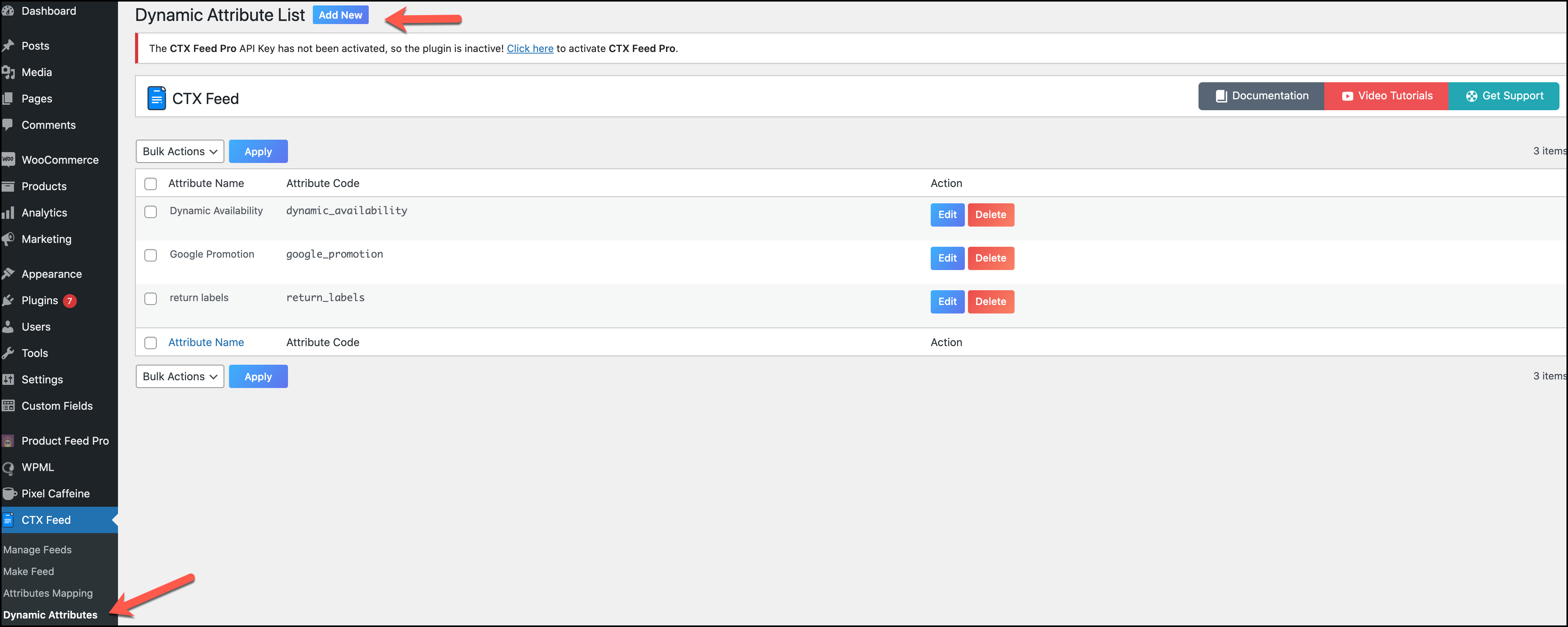Delete the return labels attribute
This screenshot has width=1568, height=627.
tap(991, 302)
